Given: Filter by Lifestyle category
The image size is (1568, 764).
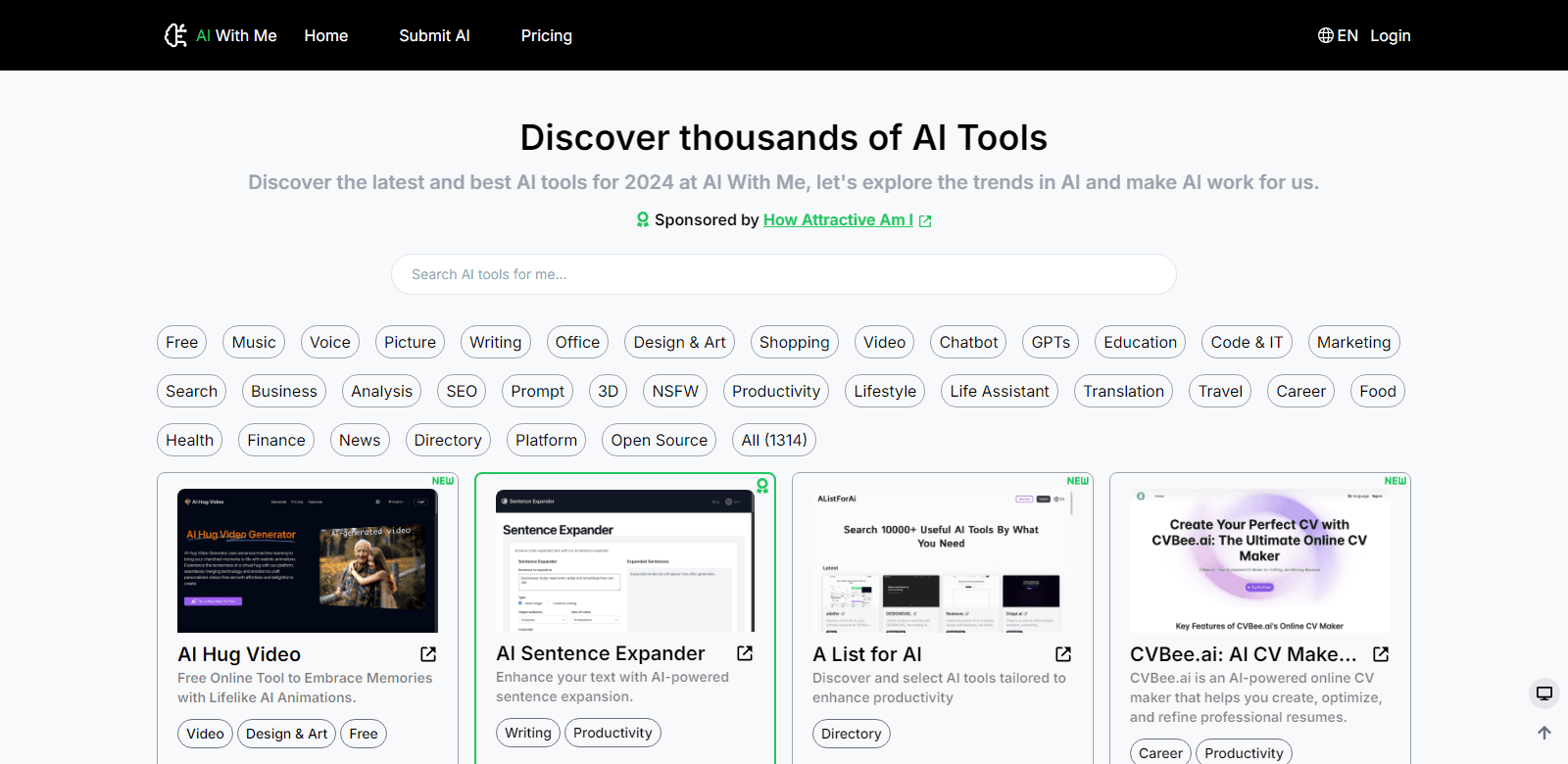Looking at the screenshot, I should point(885,391).
